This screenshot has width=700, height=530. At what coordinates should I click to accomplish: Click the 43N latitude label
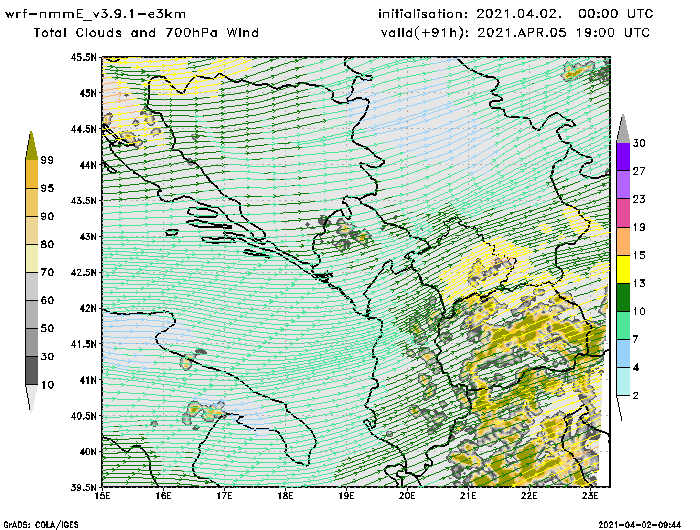pyautogui.click(x=88, y=236)
